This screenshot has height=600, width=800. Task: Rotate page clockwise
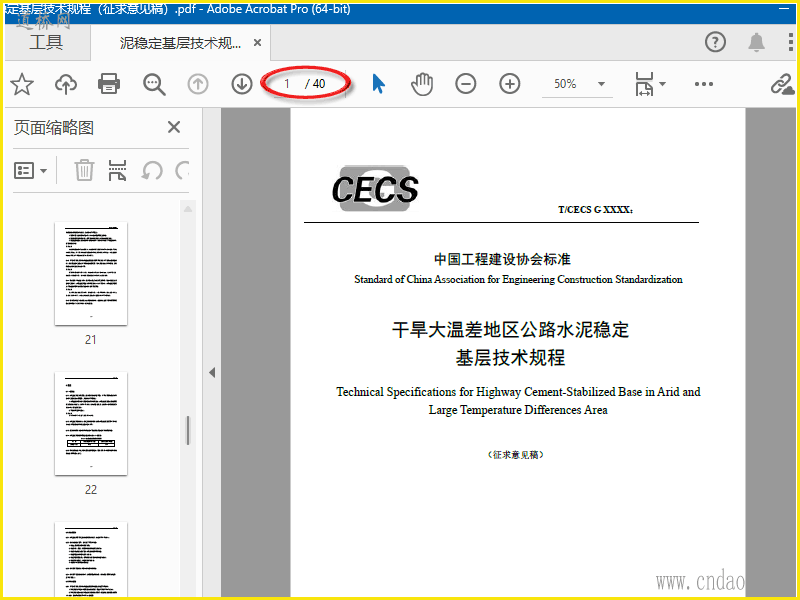point(182,170)
